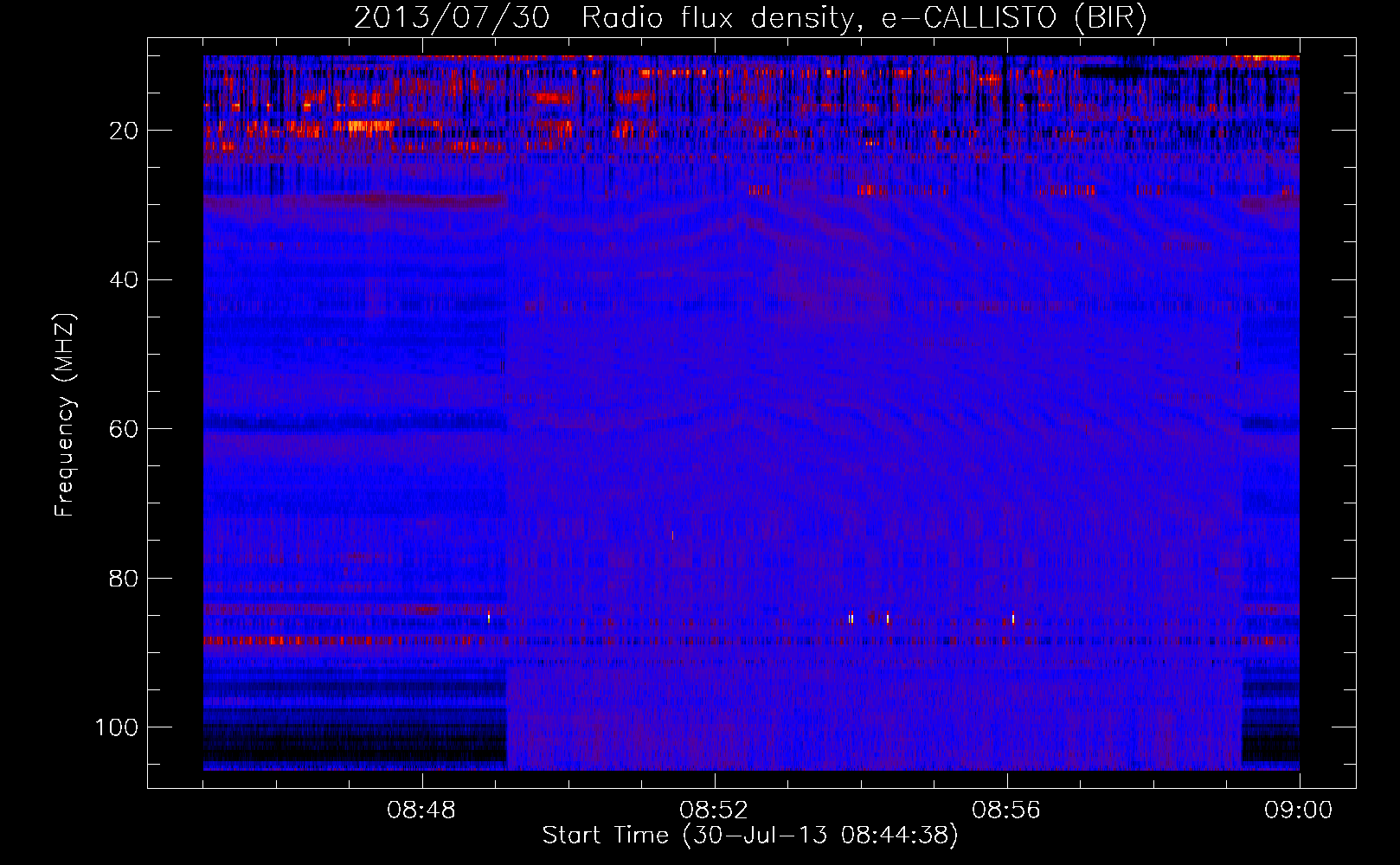This screenshot has height=865, width=1400.
Task: Click the 40 frequency tick label
Action: [x=125, y=280]
